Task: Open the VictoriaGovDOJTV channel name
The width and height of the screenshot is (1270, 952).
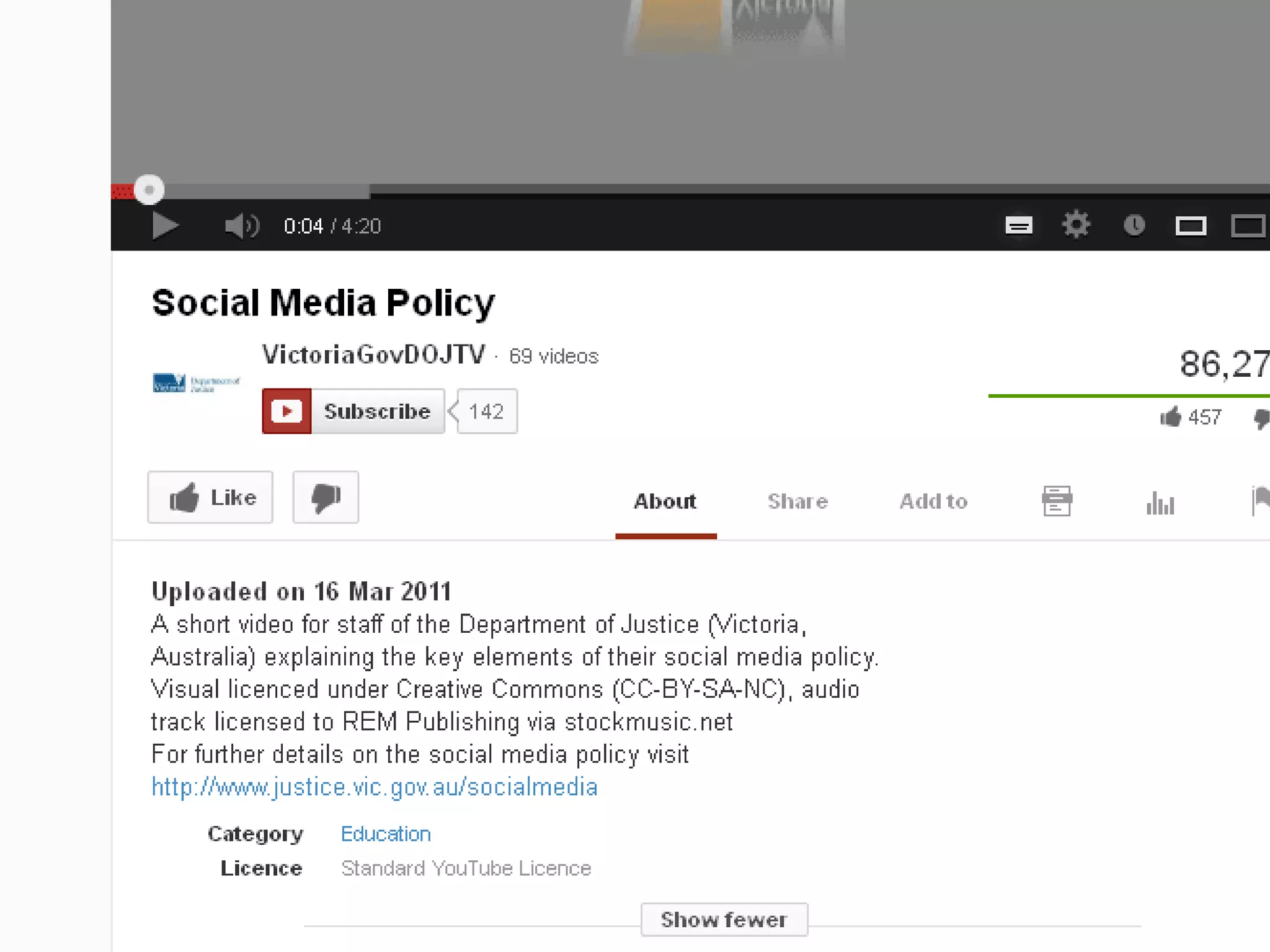Action: (x=373, y=355)
